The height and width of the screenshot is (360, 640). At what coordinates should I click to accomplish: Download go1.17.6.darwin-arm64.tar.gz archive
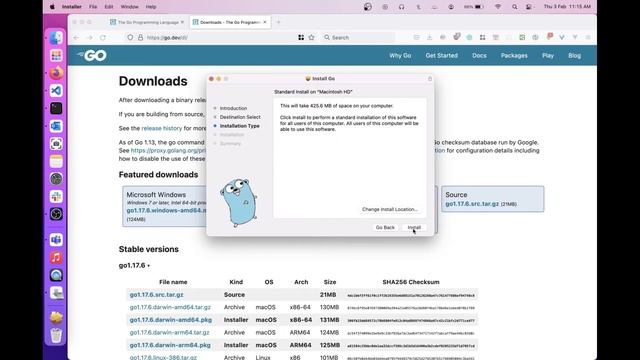[169, 333]
